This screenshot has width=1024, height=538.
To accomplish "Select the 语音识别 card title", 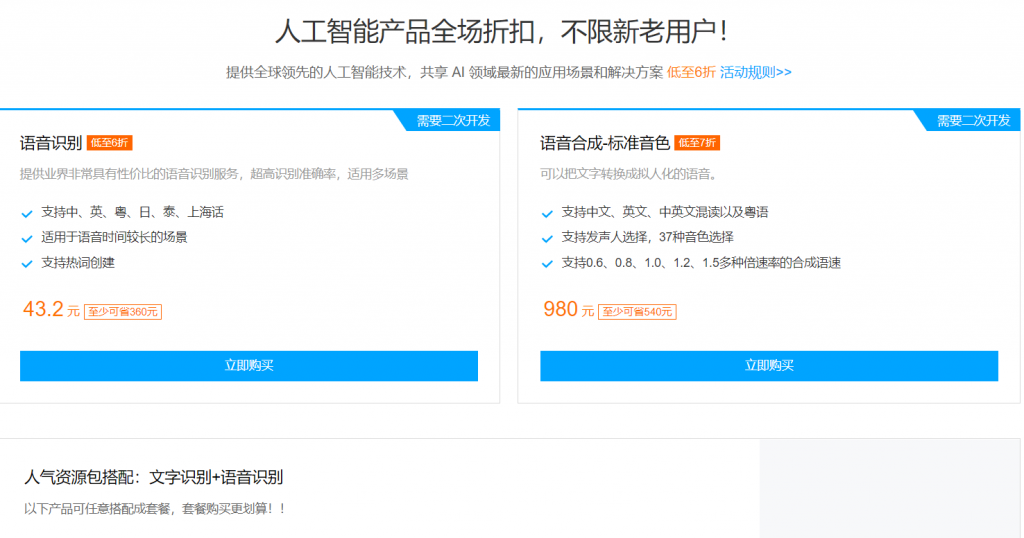I will (51, 143).
